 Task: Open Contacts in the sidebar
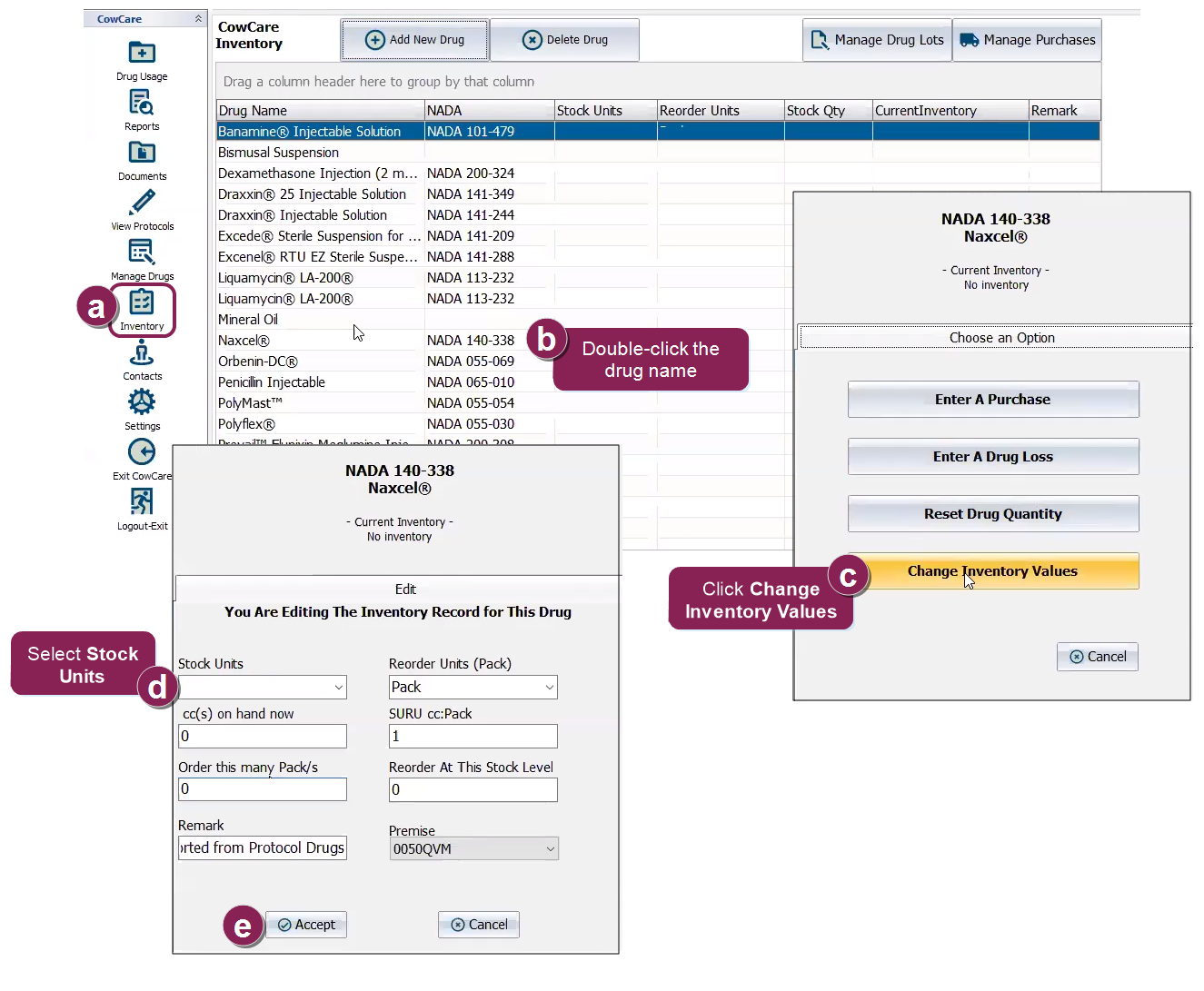click(142, 353)
